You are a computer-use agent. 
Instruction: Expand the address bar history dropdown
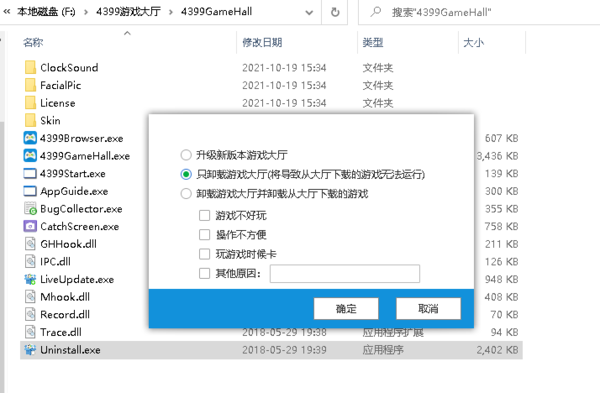tap(309, 13)
